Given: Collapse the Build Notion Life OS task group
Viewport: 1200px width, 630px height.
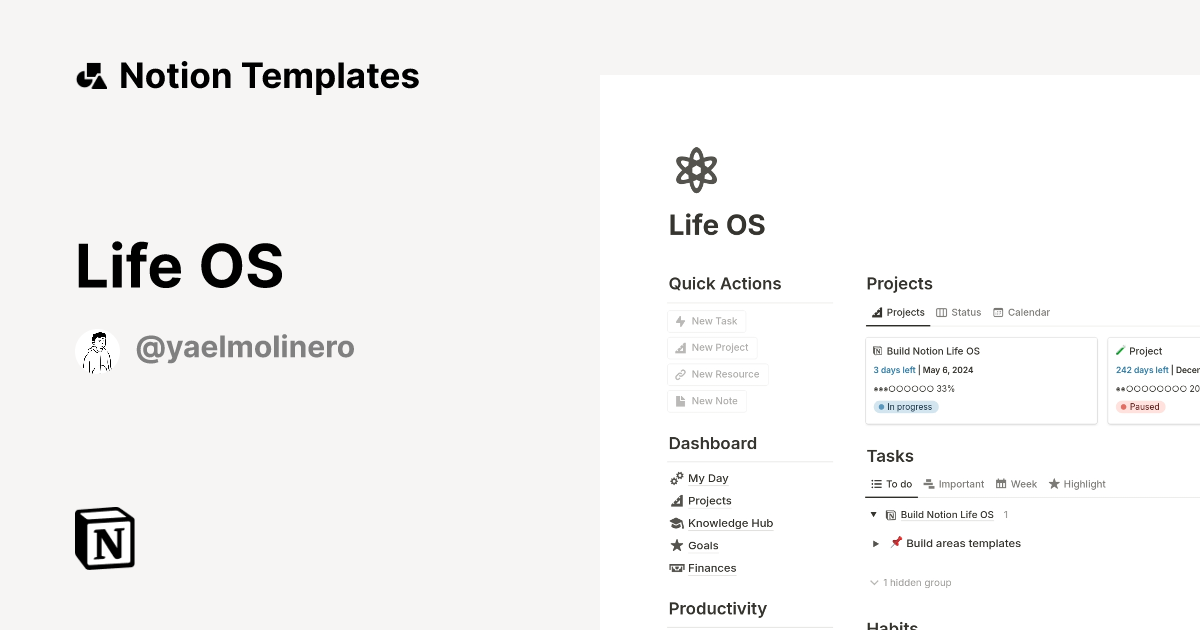Looking at the screenshot, I should 873,514.
